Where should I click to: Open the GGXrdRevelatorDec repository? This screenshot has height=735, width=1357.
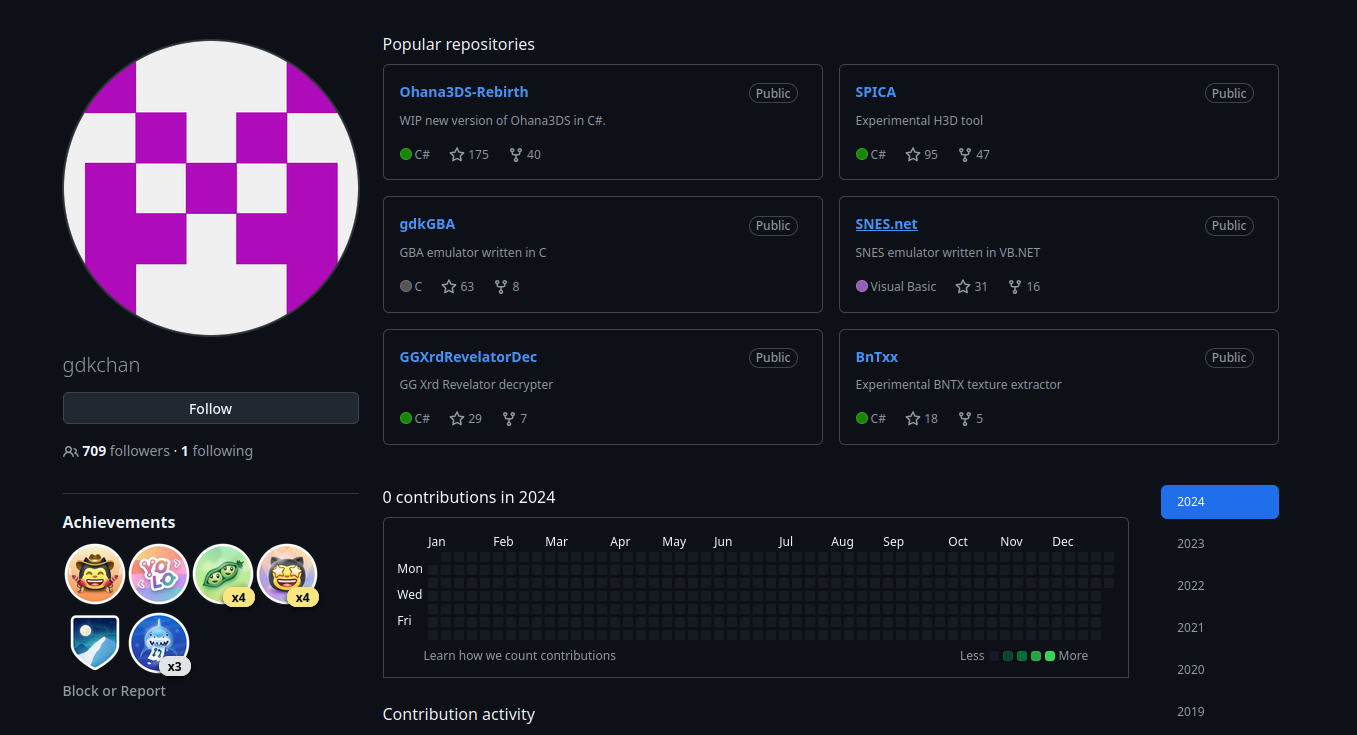(468, 357)
